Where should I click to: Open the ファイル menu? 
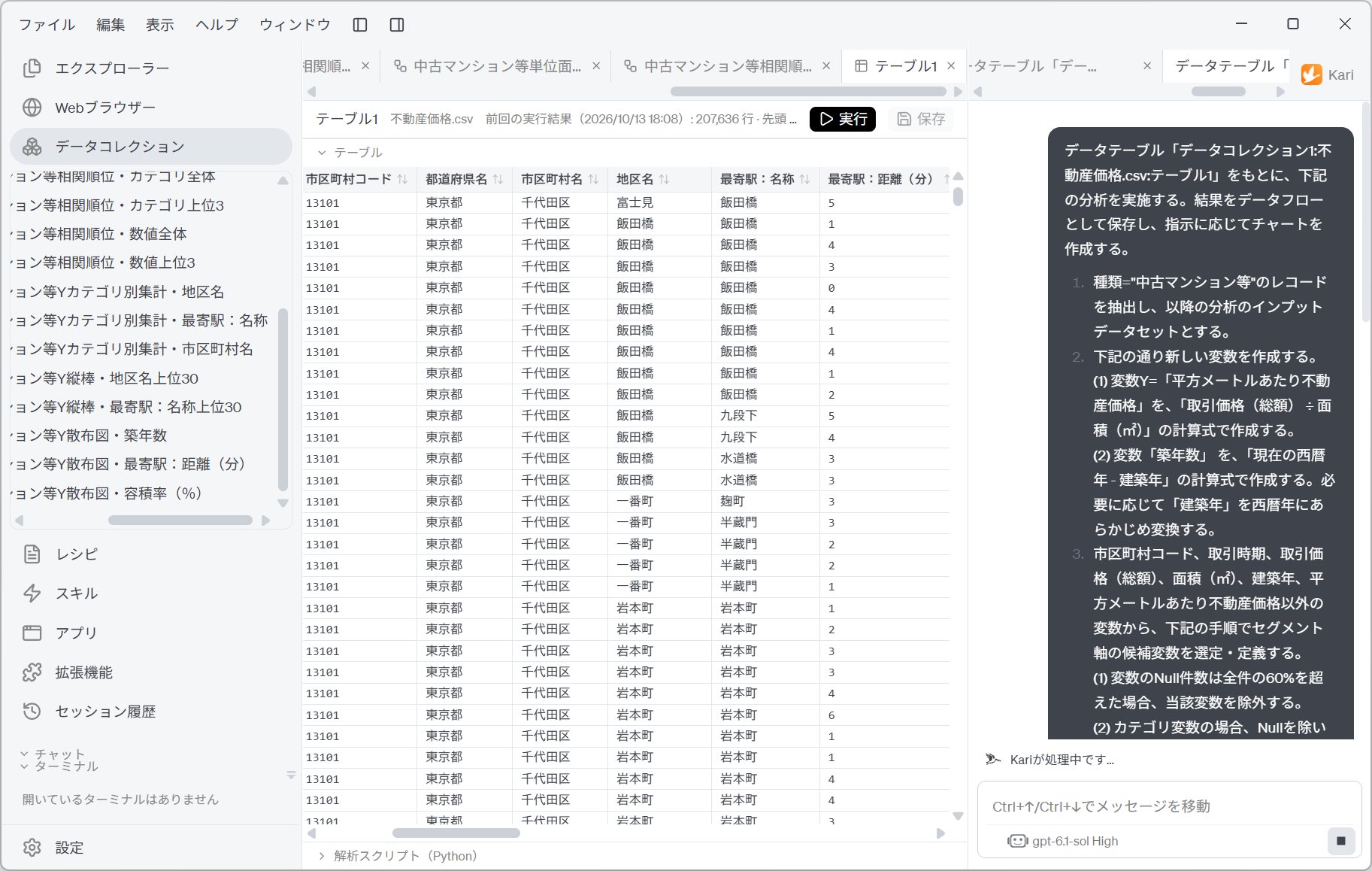coord(47,25)
